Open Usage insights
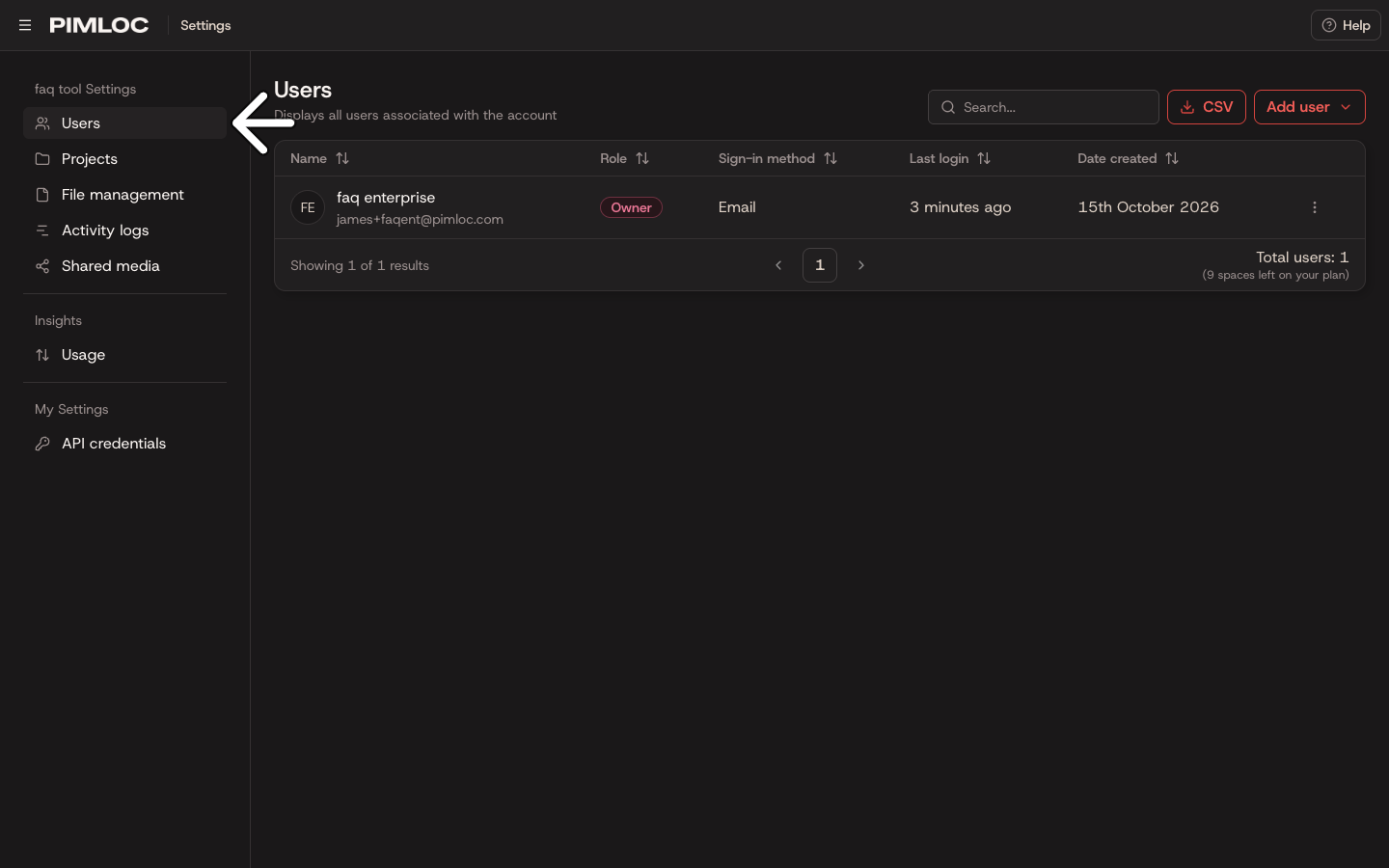 (x=125, y=355)
